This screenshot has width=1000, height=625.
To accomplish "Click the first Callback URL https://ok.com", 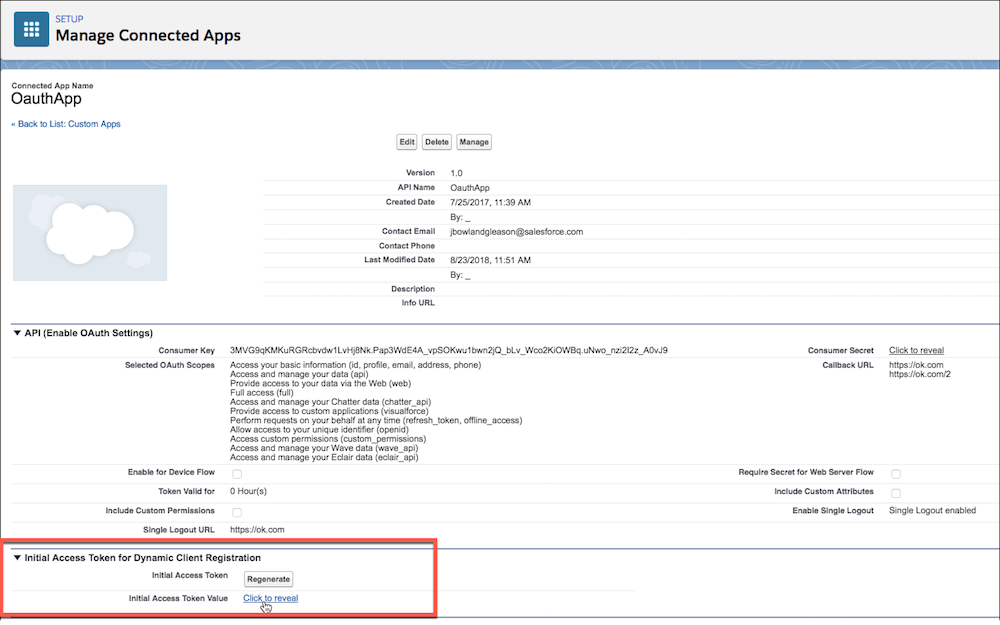I will click(916, 365).
